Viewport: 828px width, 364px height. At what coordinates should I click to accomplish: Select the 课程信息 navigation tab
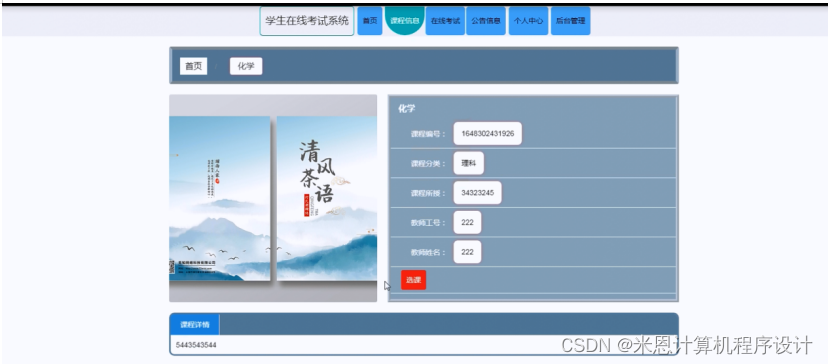click(x=404, y=21)
